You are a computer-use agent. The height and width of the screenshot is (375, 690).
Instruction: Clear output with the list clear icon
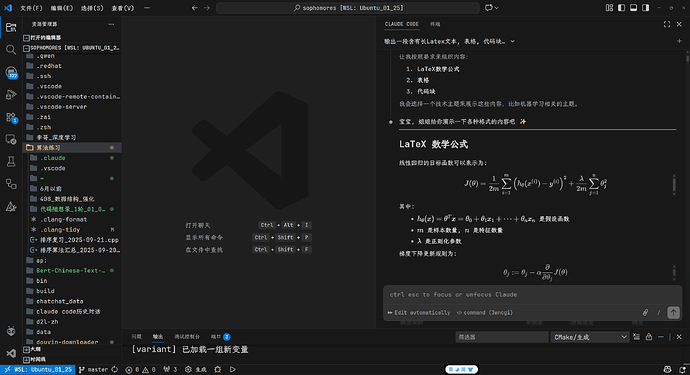(636, 337)
